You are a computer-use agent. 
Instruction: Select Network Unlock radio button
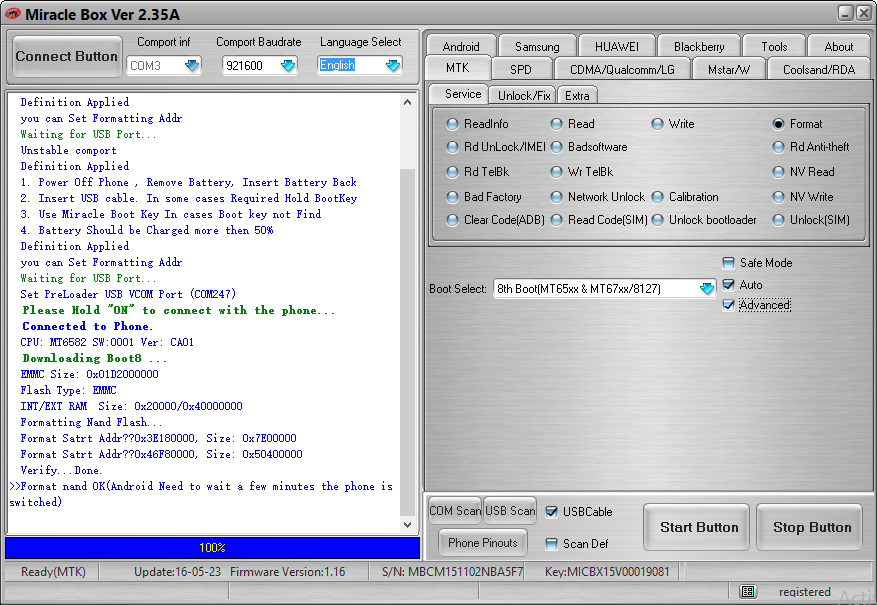click(x=557, y=197)
